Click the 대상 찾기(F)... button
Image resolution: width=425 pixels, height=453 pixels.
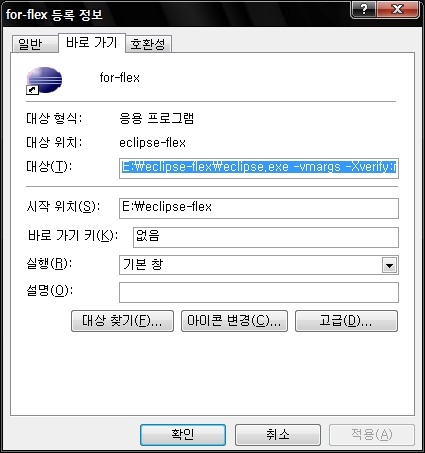coord(122,321)
